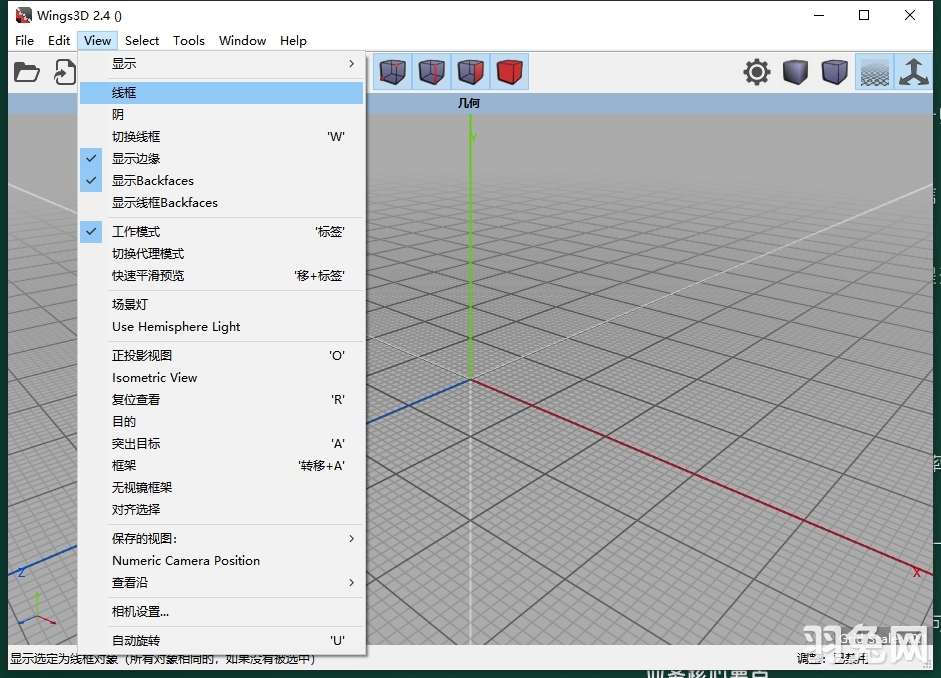Click the import scene icon next to folder
The image size is (941, 678).
[65, 72]
